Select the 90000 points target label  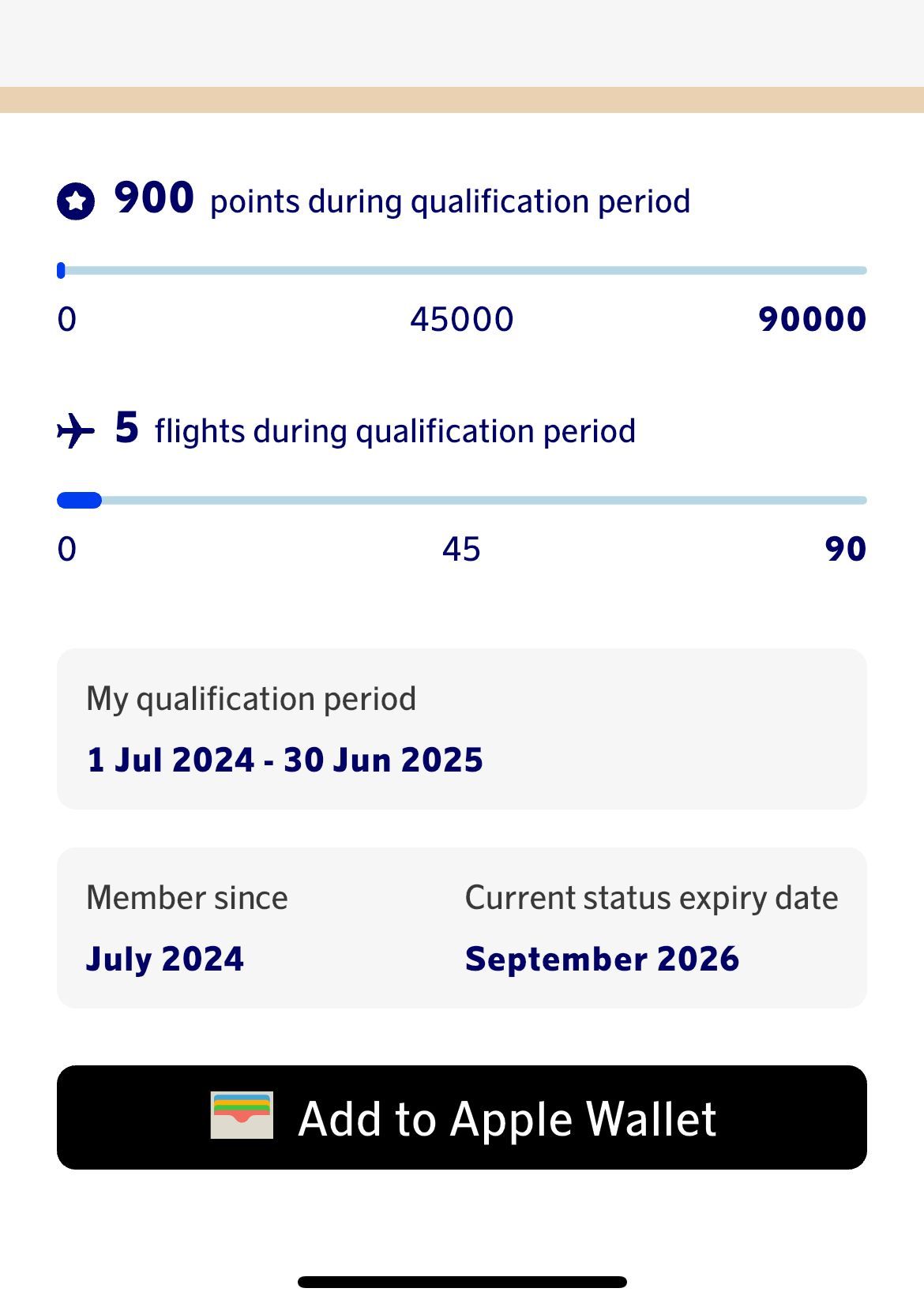(812, 320)
